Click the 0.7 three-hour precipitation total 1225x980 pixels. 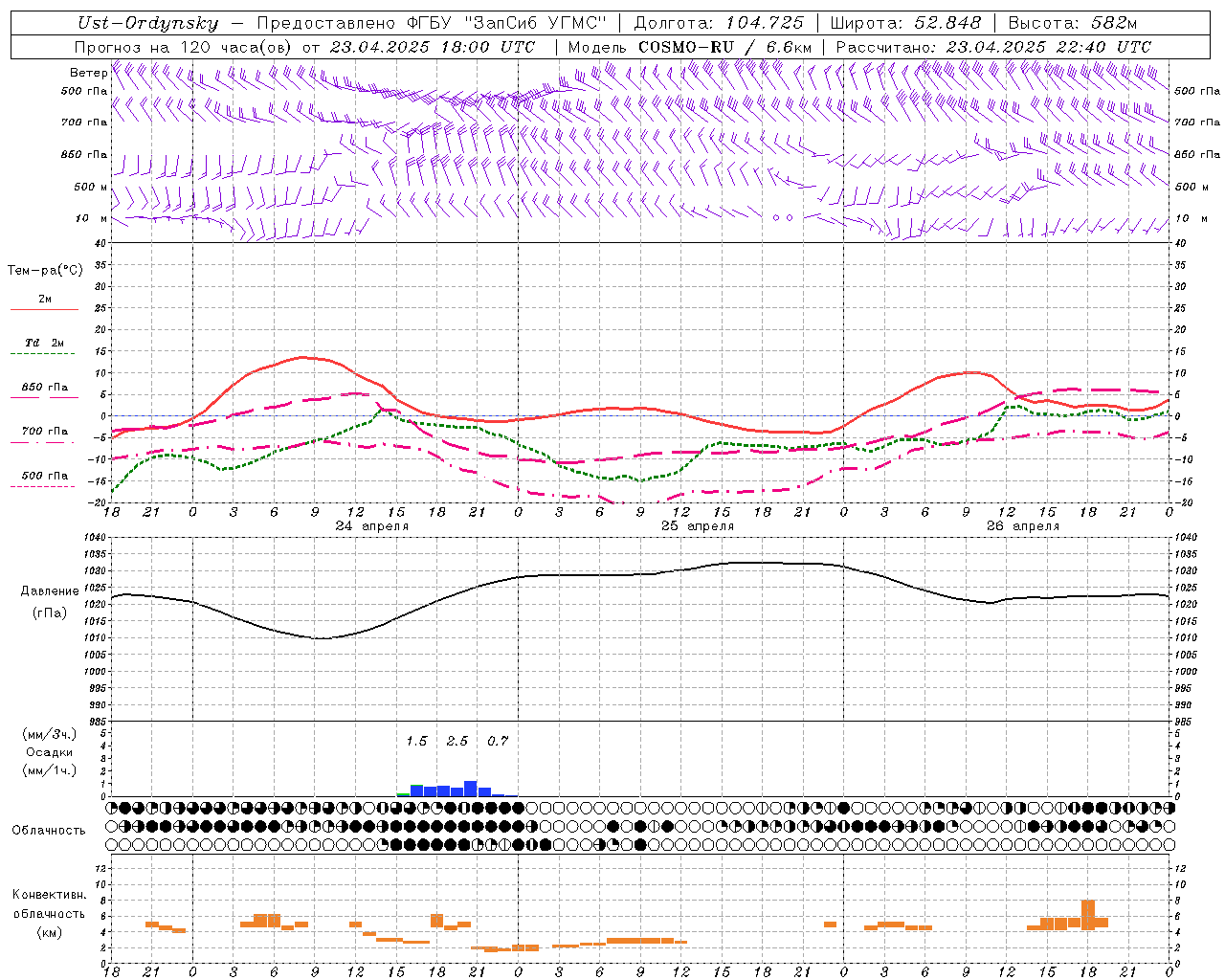click(x=498, y=742)
